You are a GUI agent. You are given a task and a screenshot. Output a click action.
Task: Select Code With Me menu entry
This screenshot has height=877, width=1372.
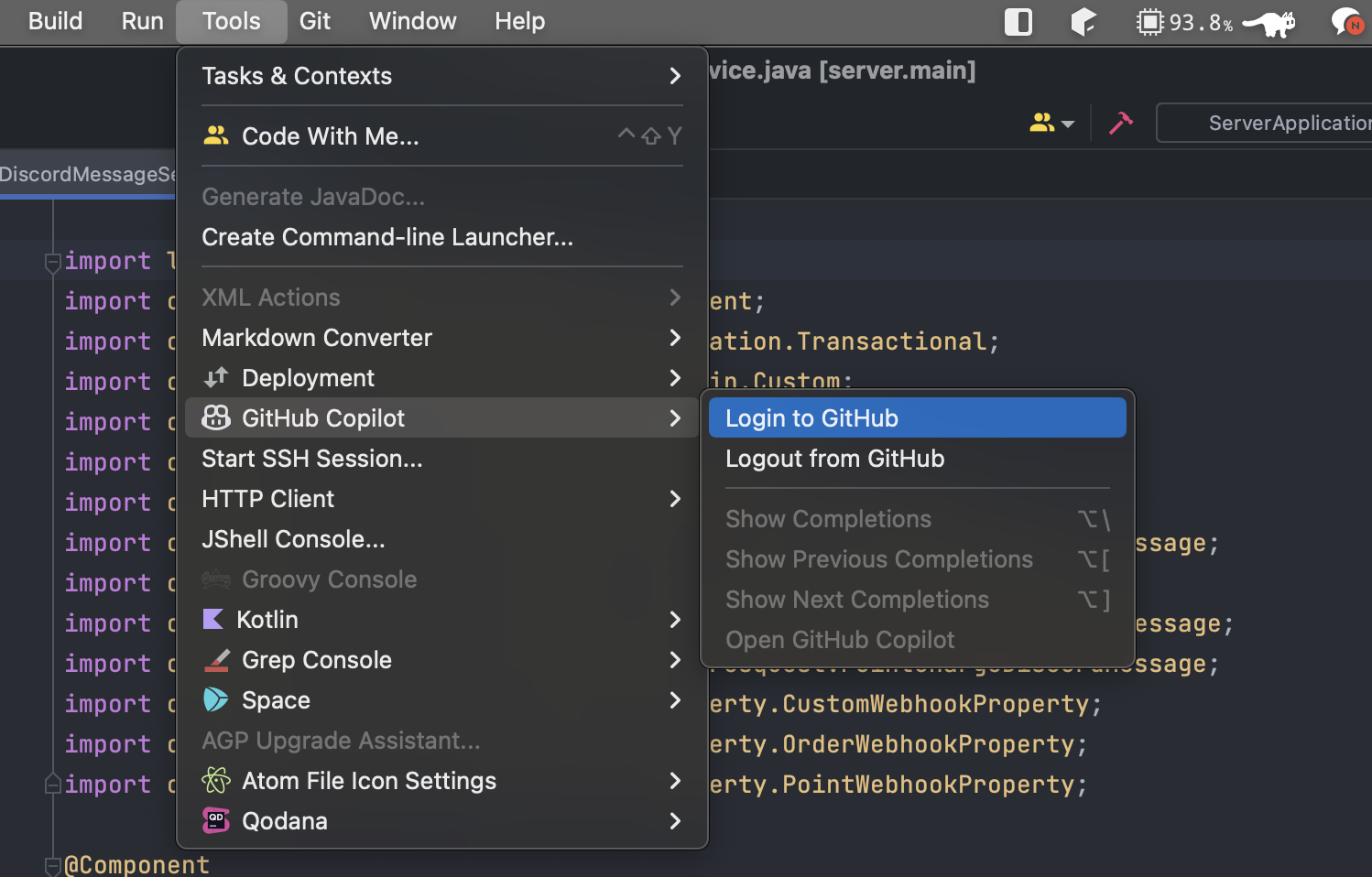441,136
